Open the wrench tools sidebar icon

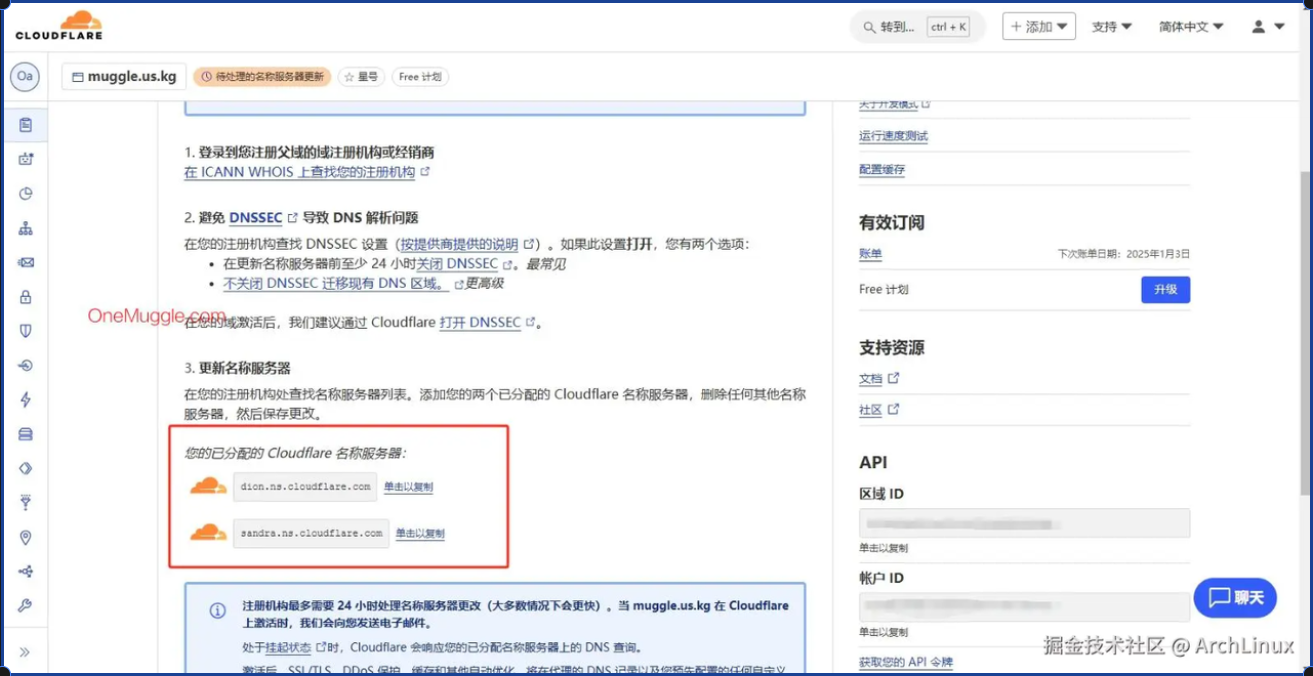[x=25, y=606]
